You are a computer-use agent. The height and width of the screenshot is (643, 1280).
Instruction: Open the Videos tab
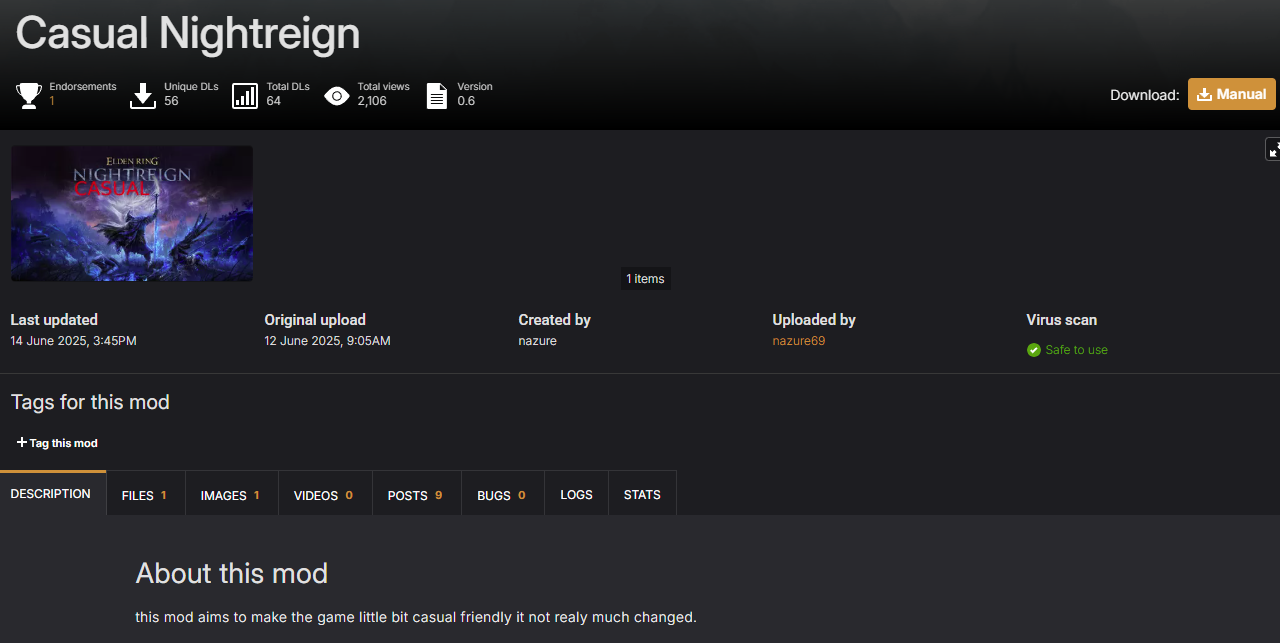point(323,495)
